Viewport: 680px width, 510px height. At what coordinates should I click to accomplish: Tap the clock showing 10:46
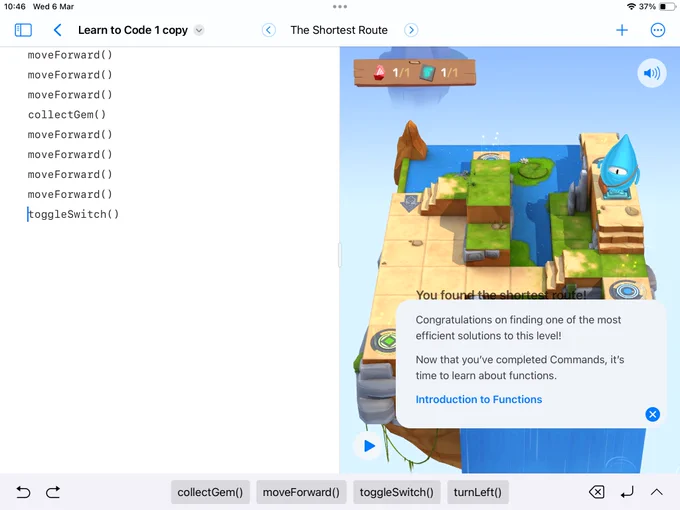pos(15,7)
